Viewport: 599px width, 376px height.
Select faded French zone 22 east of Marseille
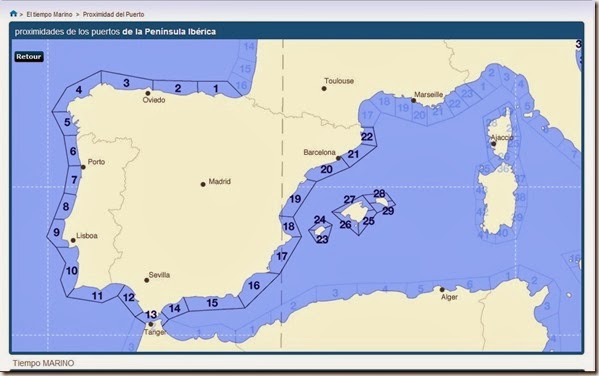point(454,104)
